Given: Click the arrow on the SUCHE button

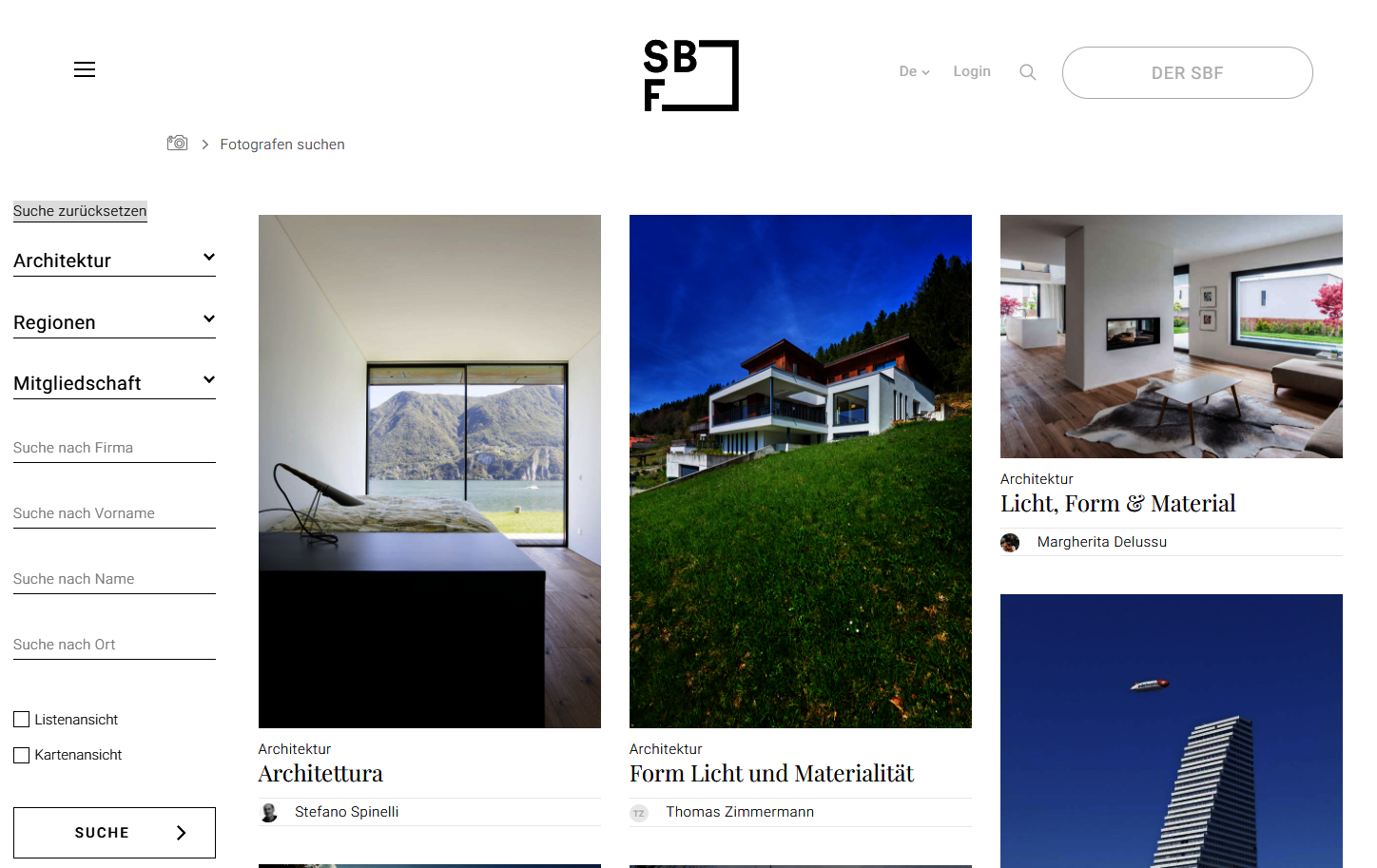Looking at the screenshot, I should (x=181, y=833).
